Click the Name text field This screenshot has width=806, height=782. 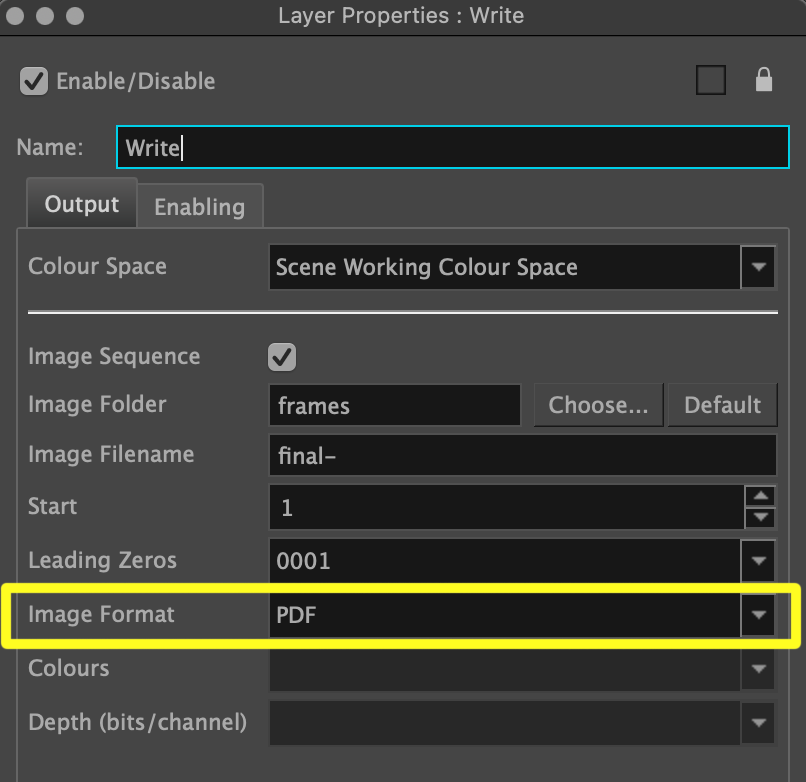452,148
